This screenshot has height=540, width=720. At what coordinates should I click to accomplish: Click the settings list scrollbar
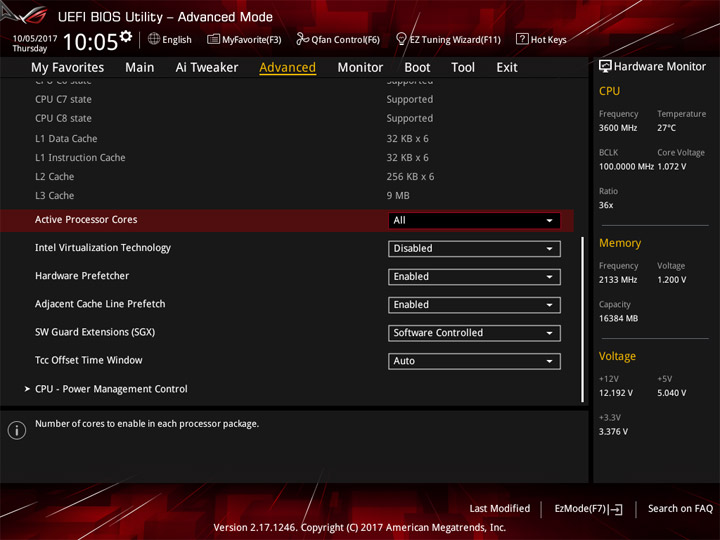[582, 319]
